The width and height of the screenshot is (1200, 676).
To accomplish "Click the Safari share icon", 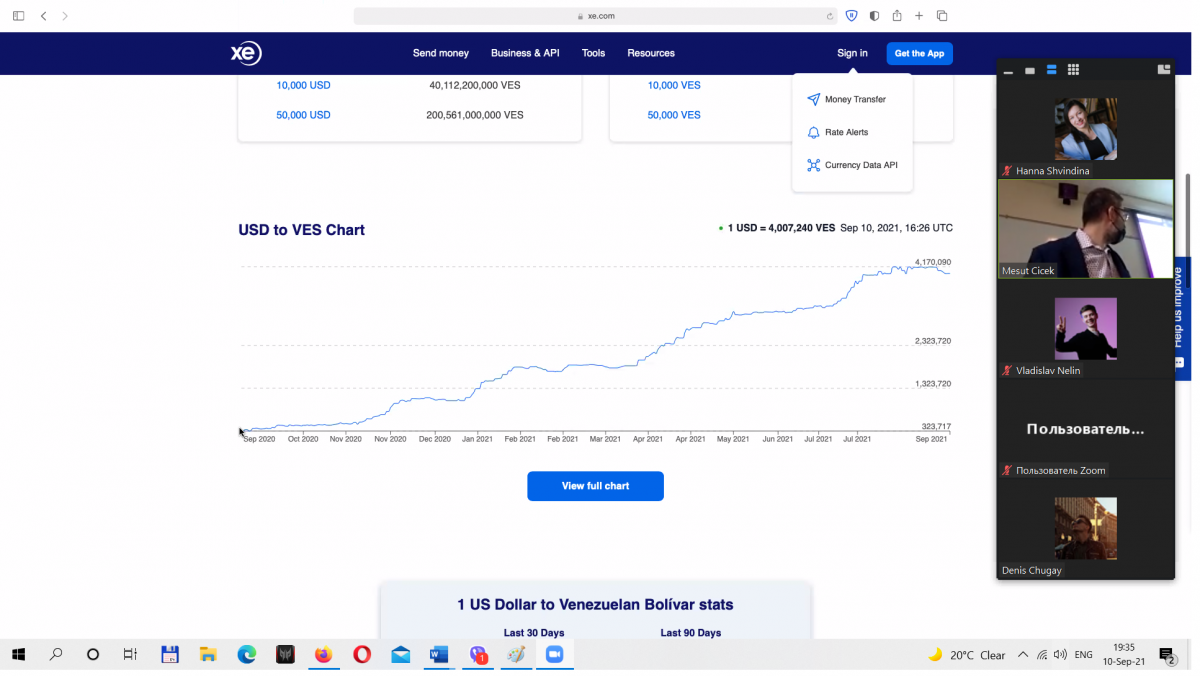I will click(x=897, y=16).
